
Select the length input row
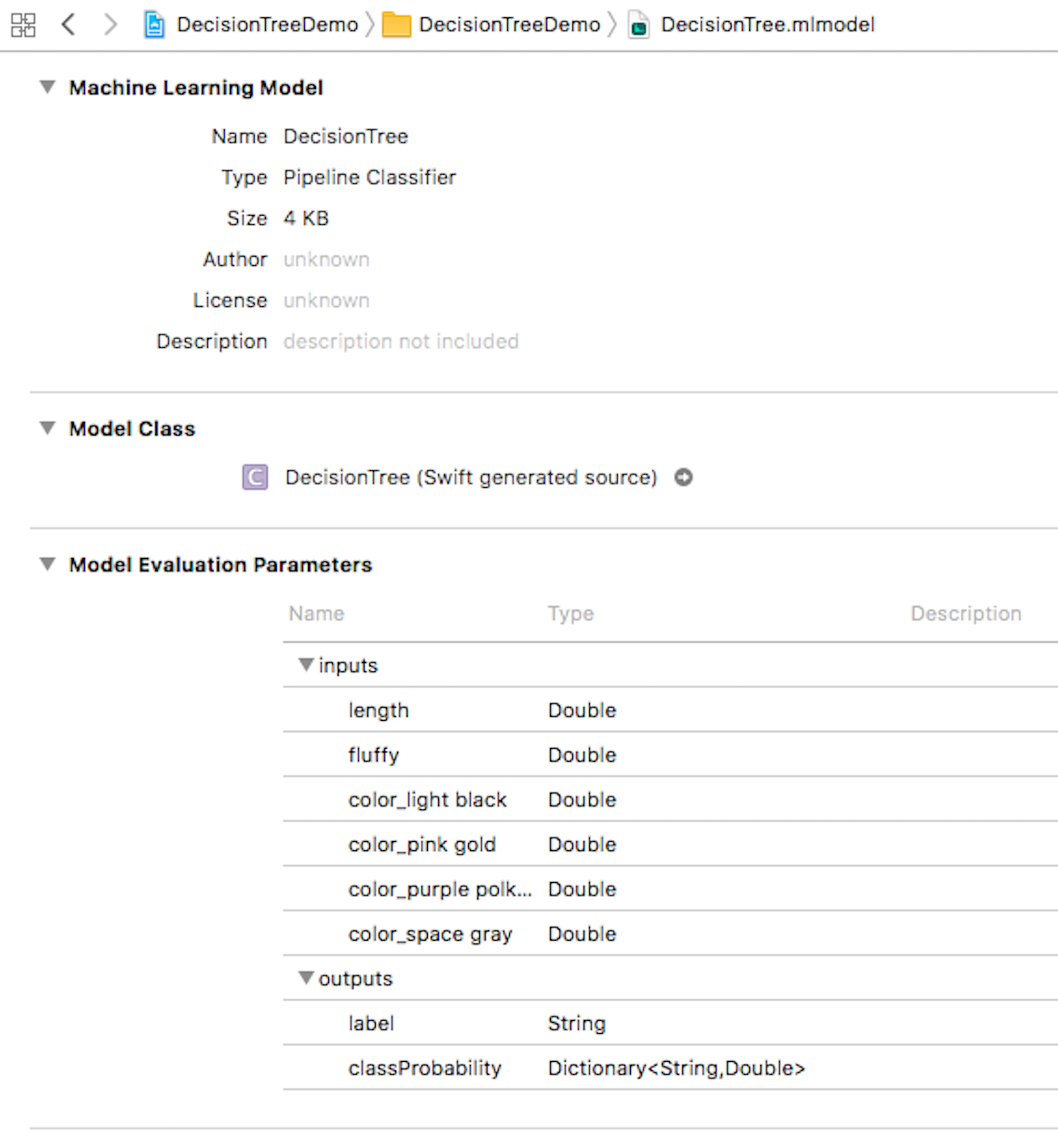click(x=378, y=710)
